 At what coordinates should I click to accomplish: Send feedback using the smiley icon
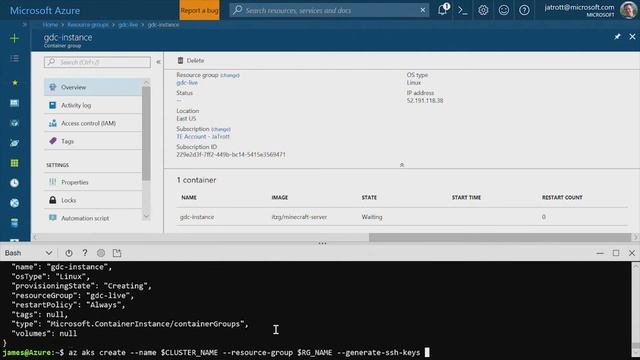tap(504, 10)
